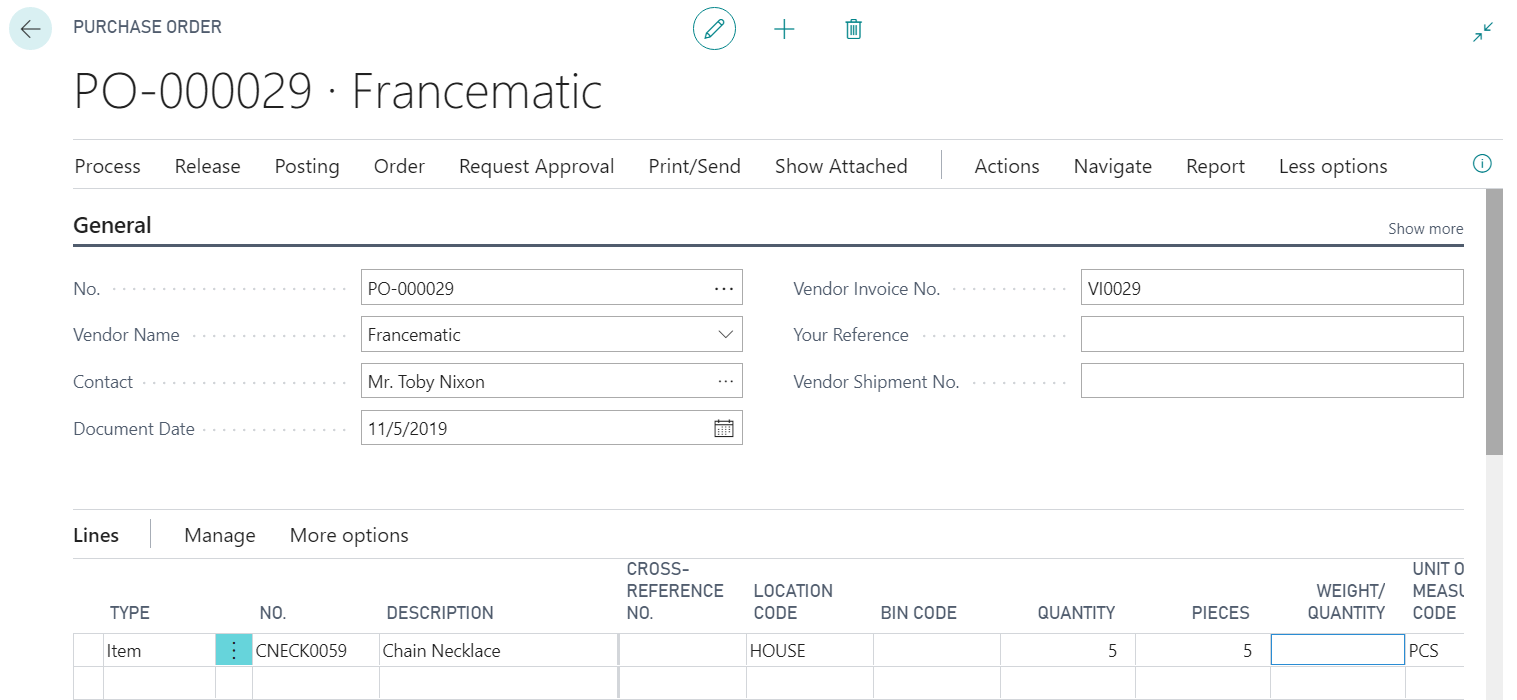Click Show Attached in the action bar
Screen dimensions: 1517x700
841,166
